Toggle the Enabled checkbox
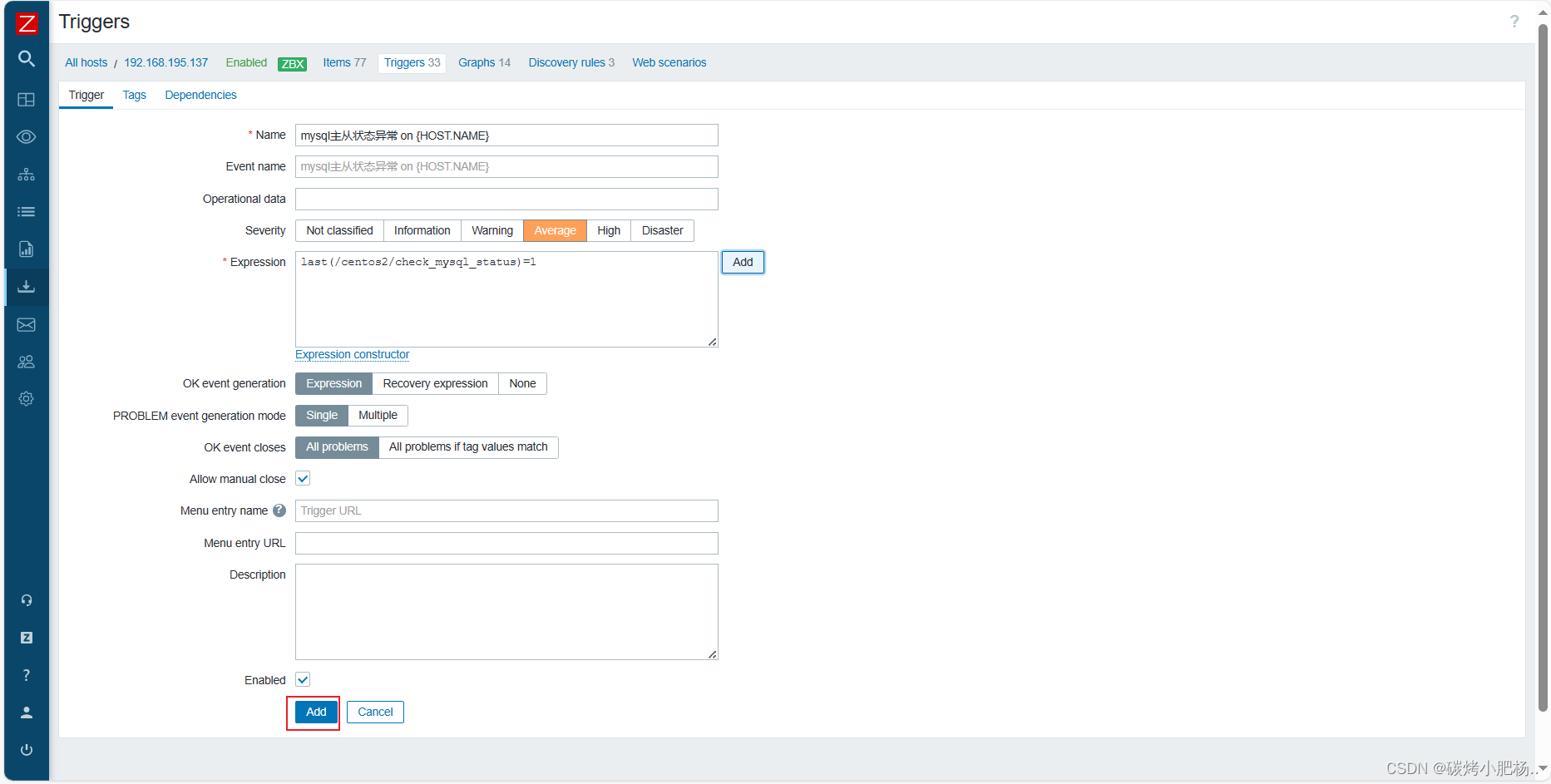The image size is (1551, 784). click(x=303, y=680)
